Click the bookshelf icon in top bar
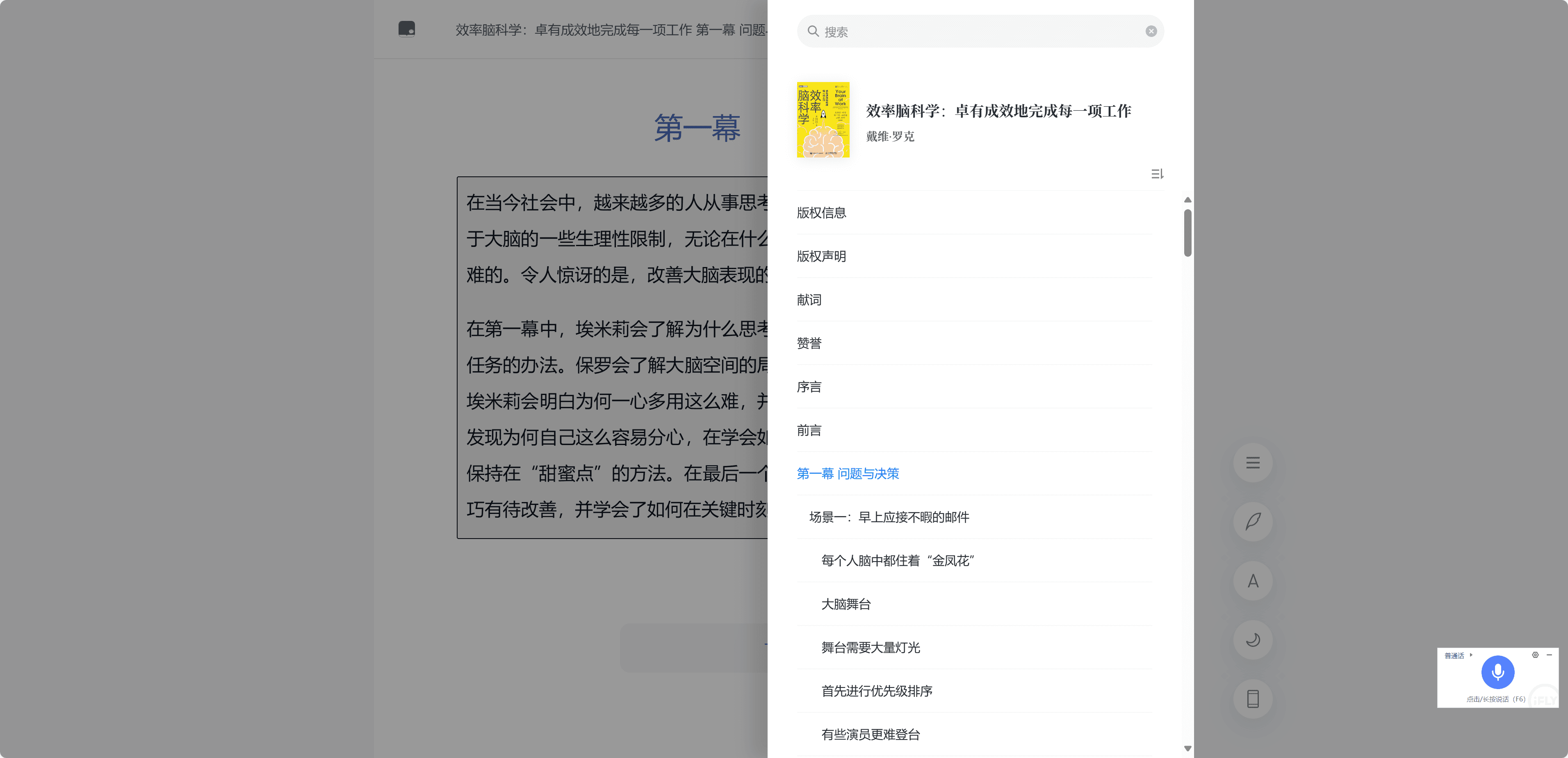This screenshot has width=1568, height=758. (x=407, y=29)
